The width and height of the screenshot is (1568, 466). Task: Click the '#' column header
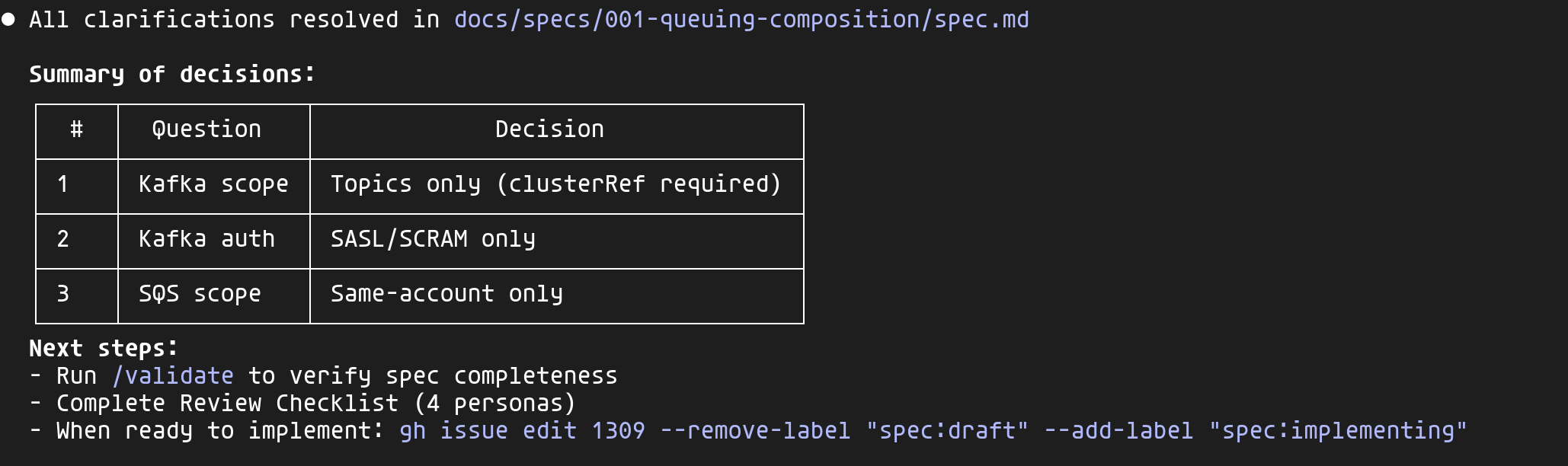click(x=77, y=129)
